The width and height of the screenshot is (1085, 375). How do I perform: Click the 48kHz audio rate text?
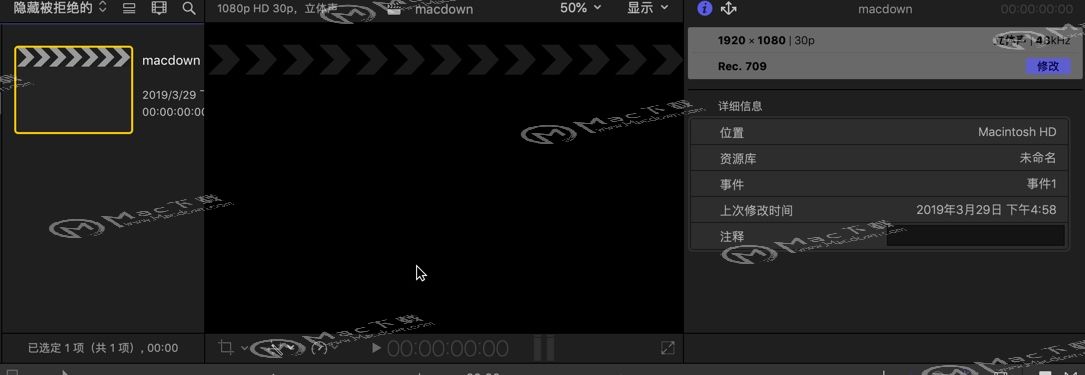1054,40
